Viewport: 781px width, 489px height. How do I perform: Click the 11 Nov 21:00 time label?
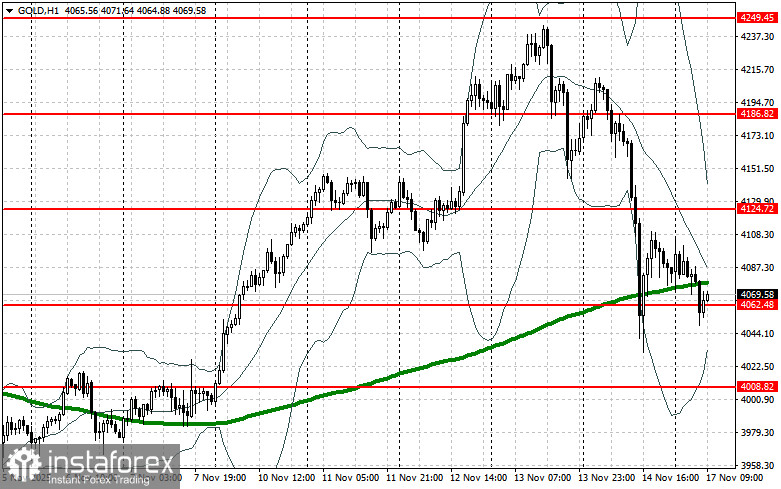click(414, 478)
